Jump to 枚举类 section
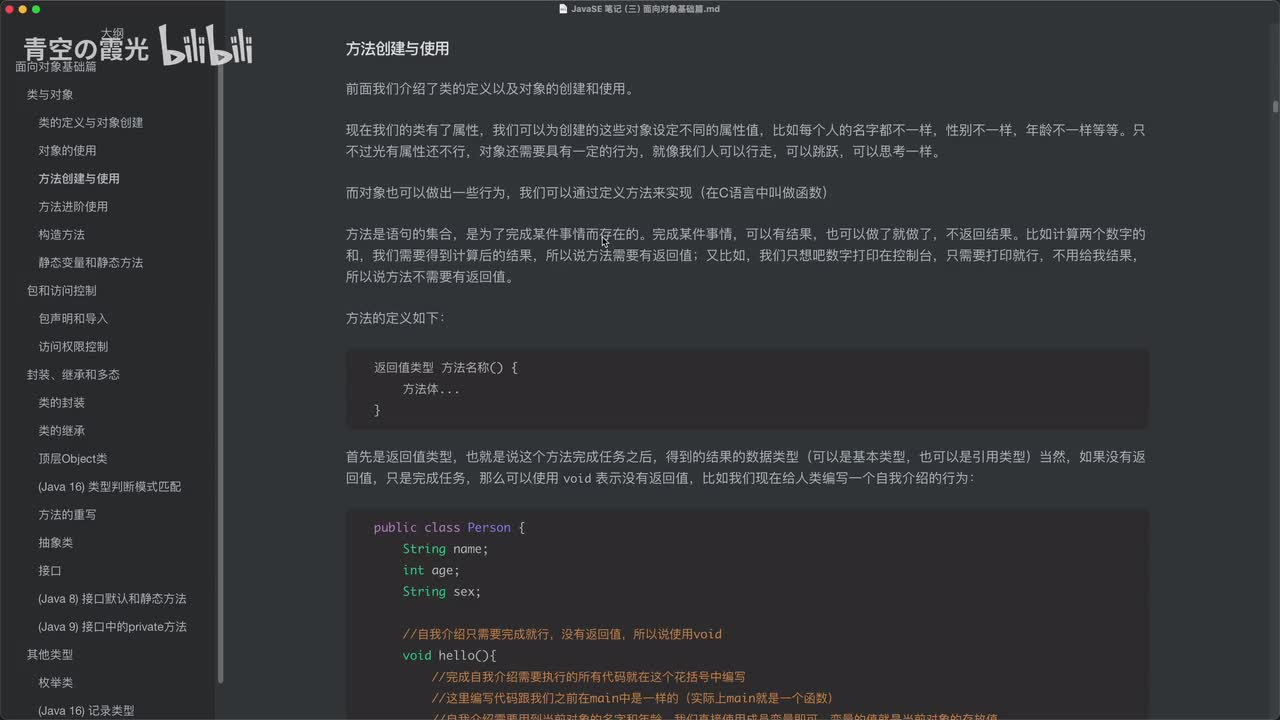This screenshot has height=720, width=1280. (x=56, y=683)
